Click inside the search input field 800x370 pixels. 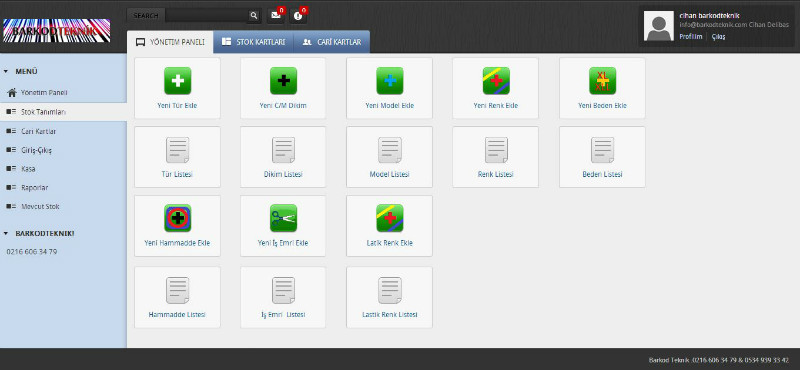tap(207, 16)
